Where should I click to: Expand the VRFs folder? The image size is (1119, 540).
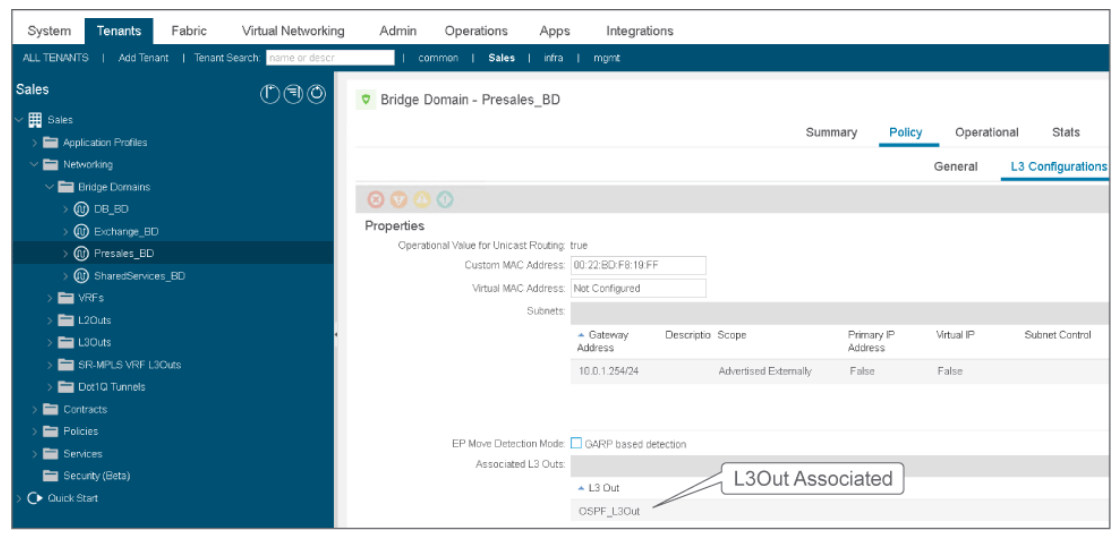pos(51,298)
